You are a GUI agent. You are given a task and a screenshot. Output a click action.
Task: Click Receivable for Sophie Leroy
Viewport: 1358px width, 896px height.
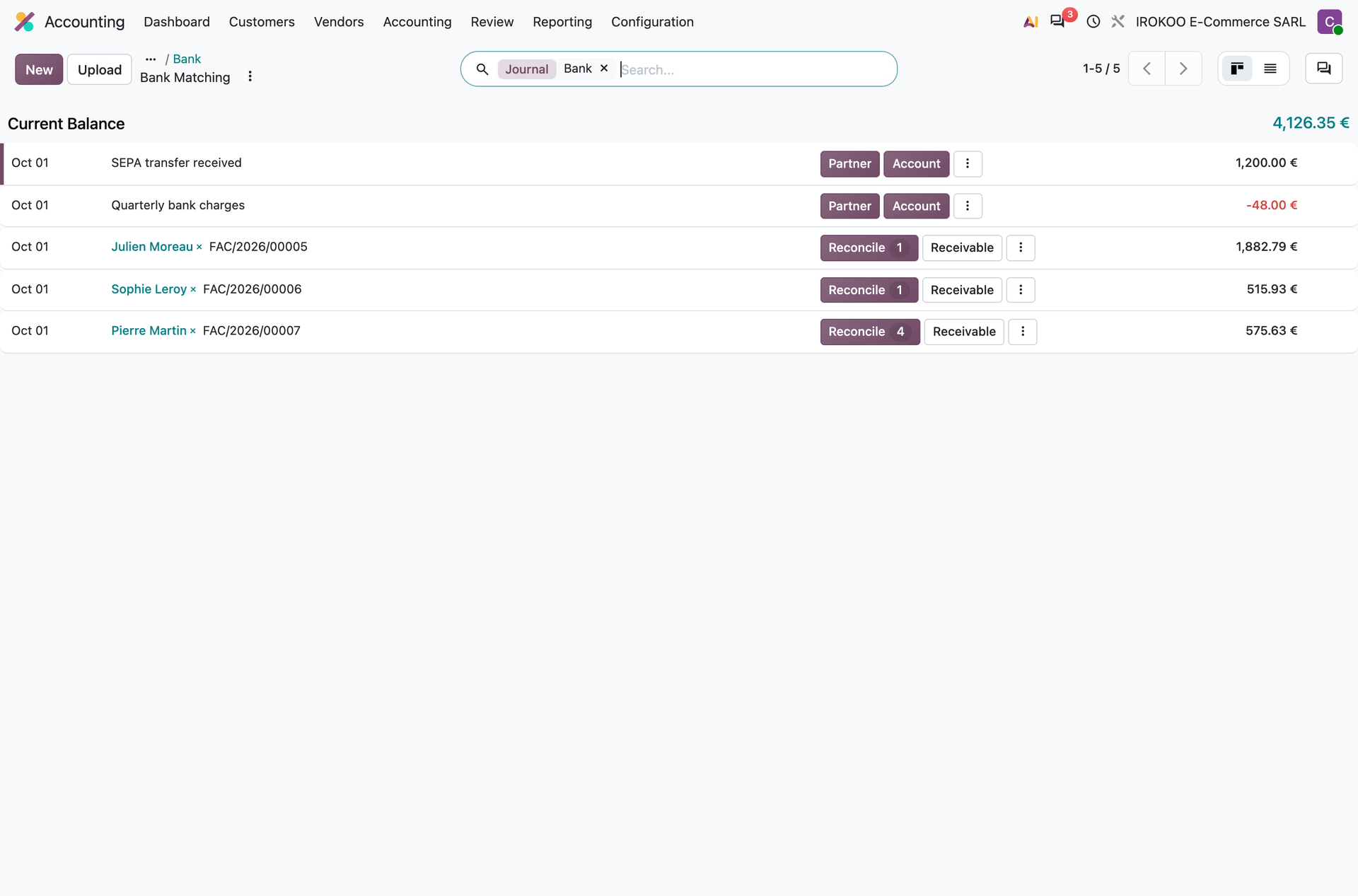pyautogui.click(x=962, y=290)
